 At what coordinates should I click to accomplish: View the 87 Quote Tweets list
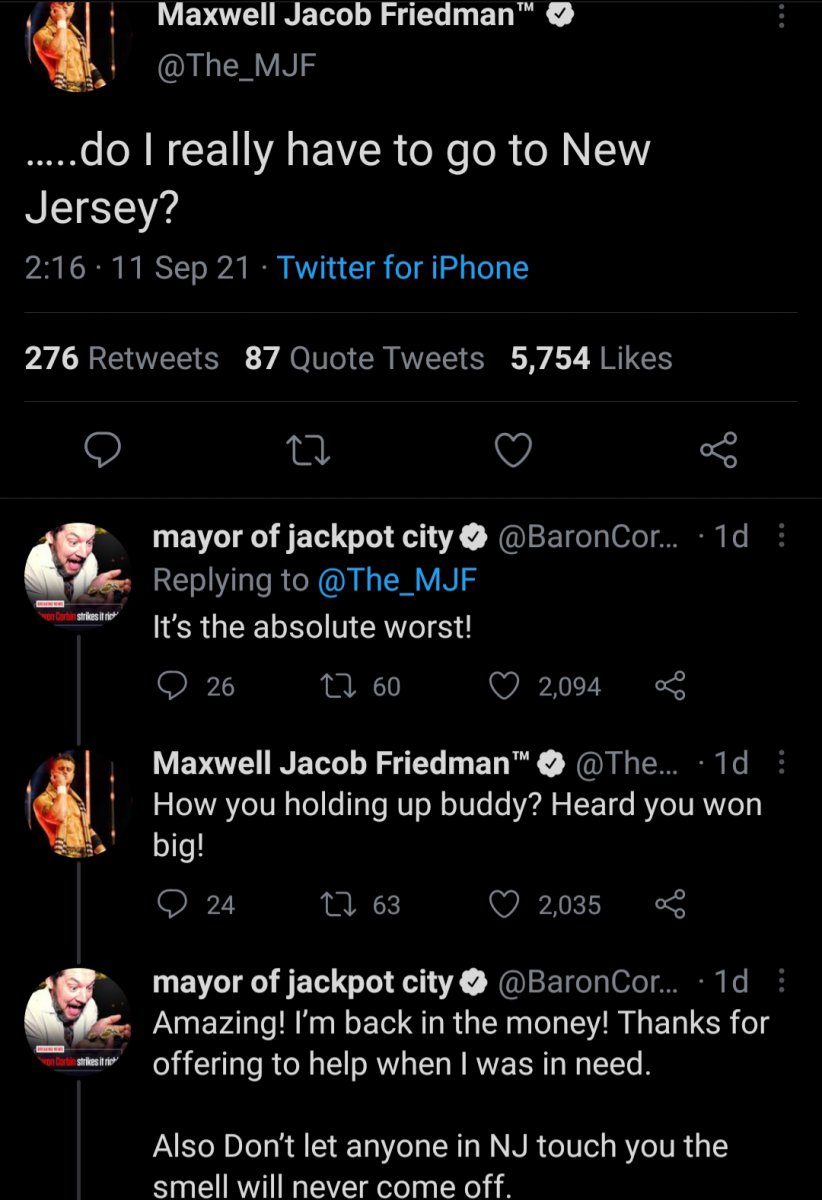(364, 358)
